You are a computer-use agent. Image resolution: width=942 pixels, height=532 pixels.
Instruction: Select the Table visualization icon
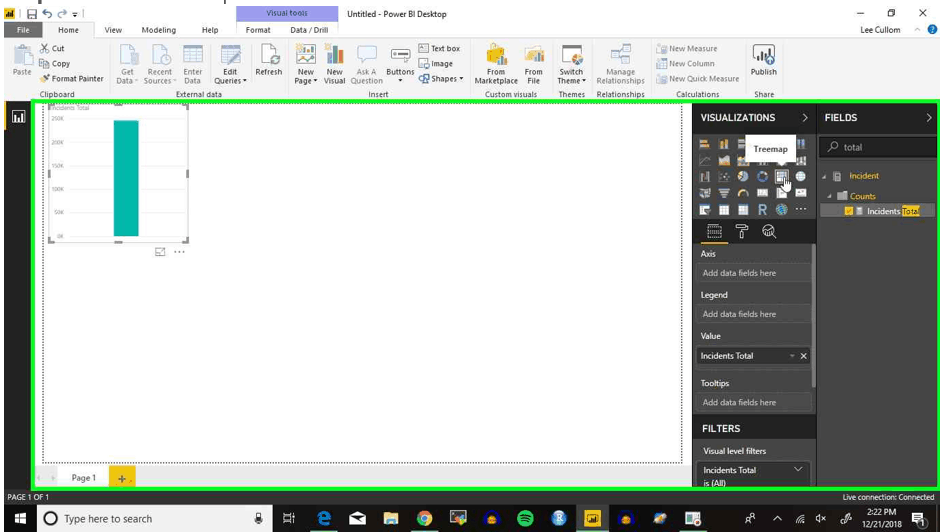point(724,210)
